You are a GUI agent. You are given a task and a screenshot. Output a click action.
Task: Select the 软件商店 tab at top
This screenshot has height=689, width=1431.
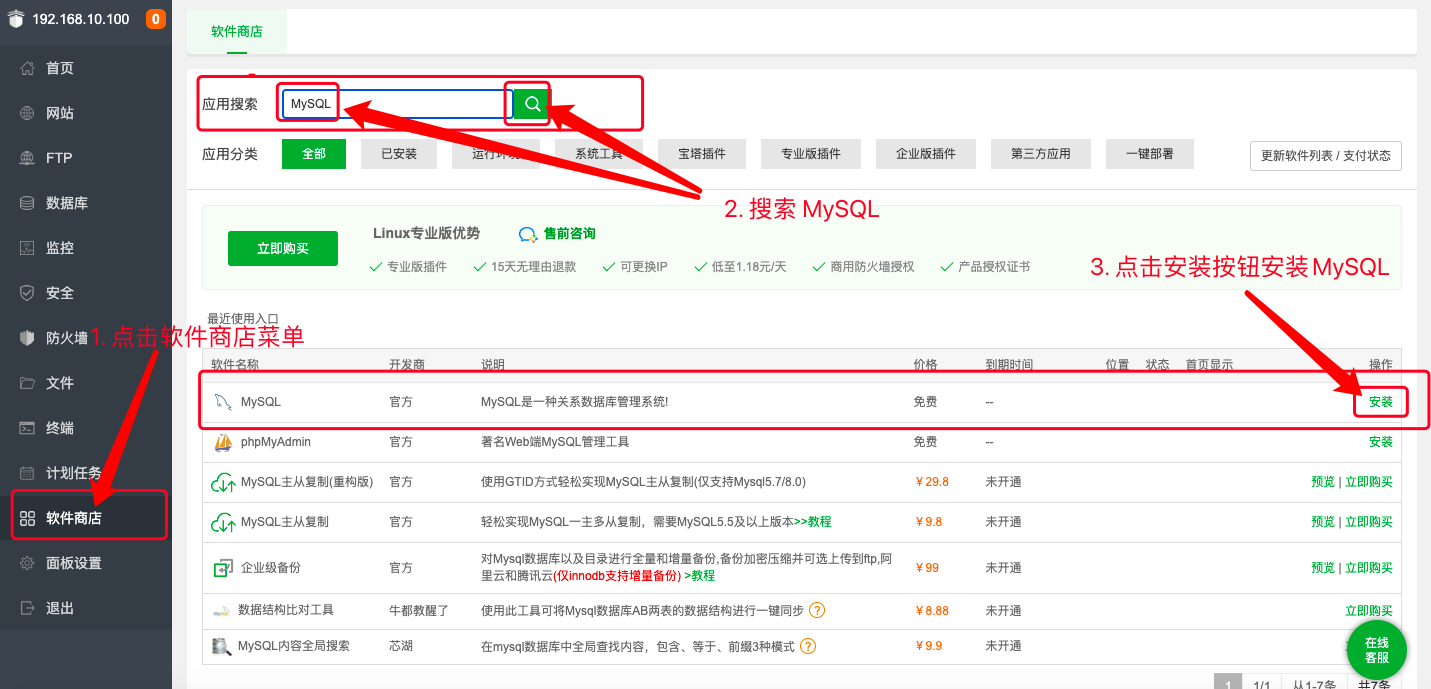pos(237,31)
